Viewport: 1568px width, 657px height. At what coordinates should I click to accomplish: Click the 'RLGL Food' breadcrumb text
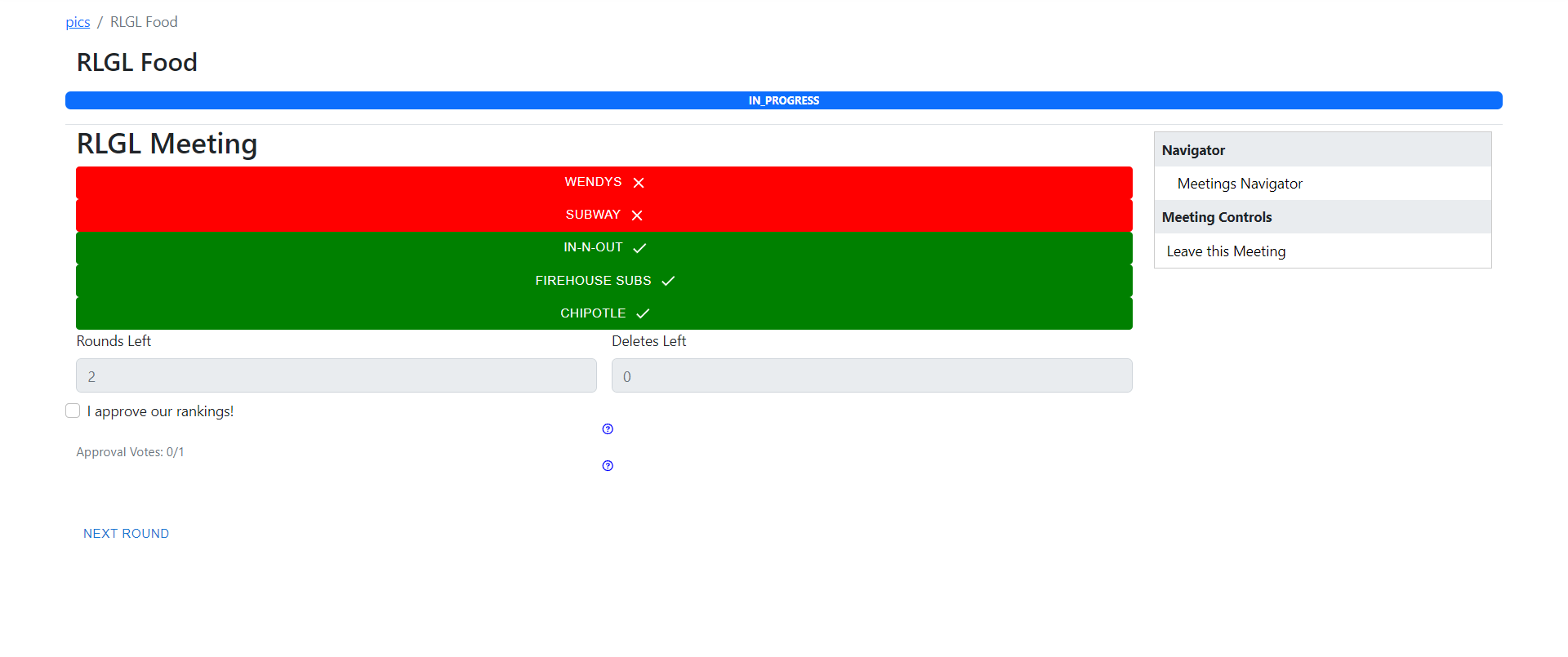144,22
